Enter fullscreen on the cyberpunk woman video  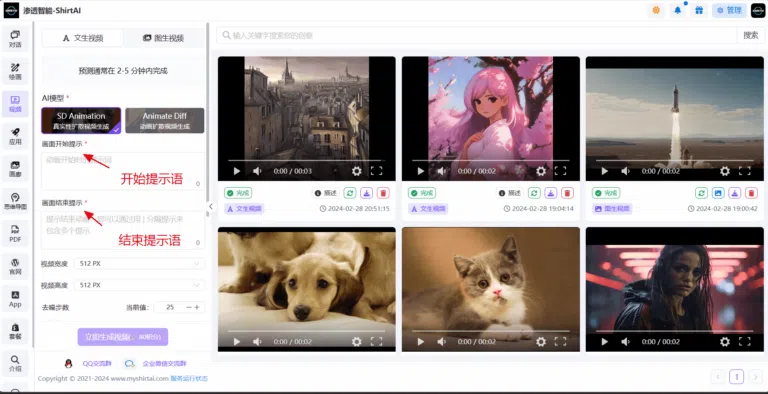[x=744, y=342]
